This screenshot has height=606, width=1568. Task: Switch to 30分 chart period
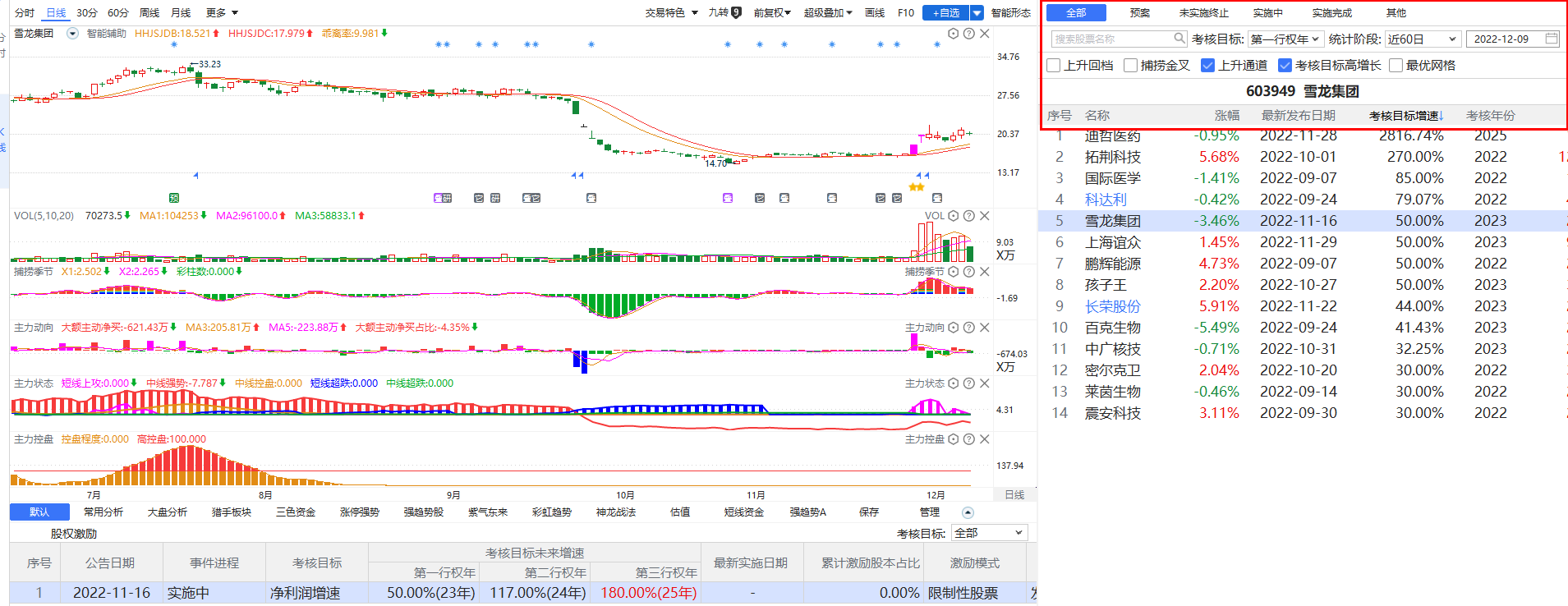(x=87, y=12)
